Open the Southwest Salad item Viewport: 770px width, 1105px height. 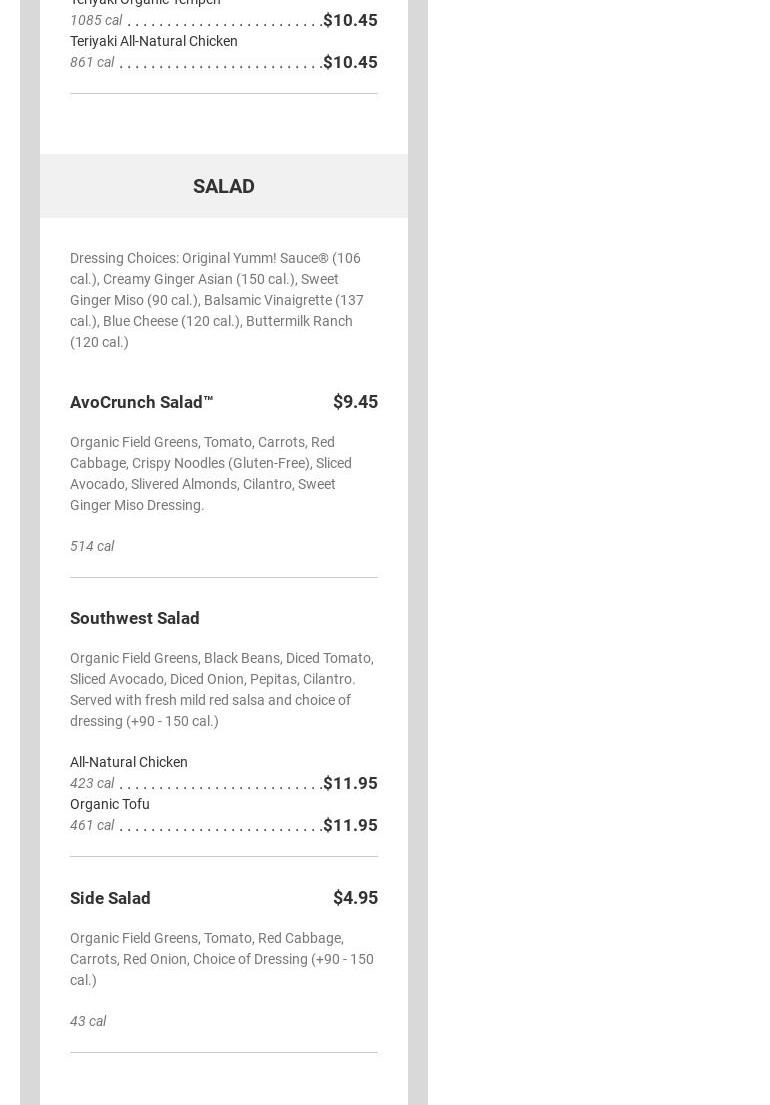(x=135, y=618)
